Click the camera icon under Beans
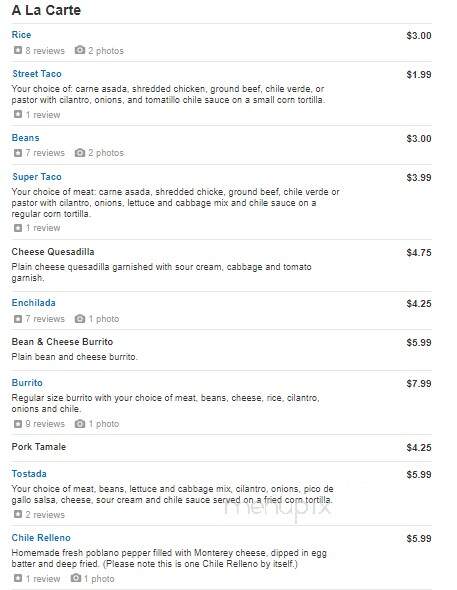This screenshot has height=590, width=457. point(79,152)
